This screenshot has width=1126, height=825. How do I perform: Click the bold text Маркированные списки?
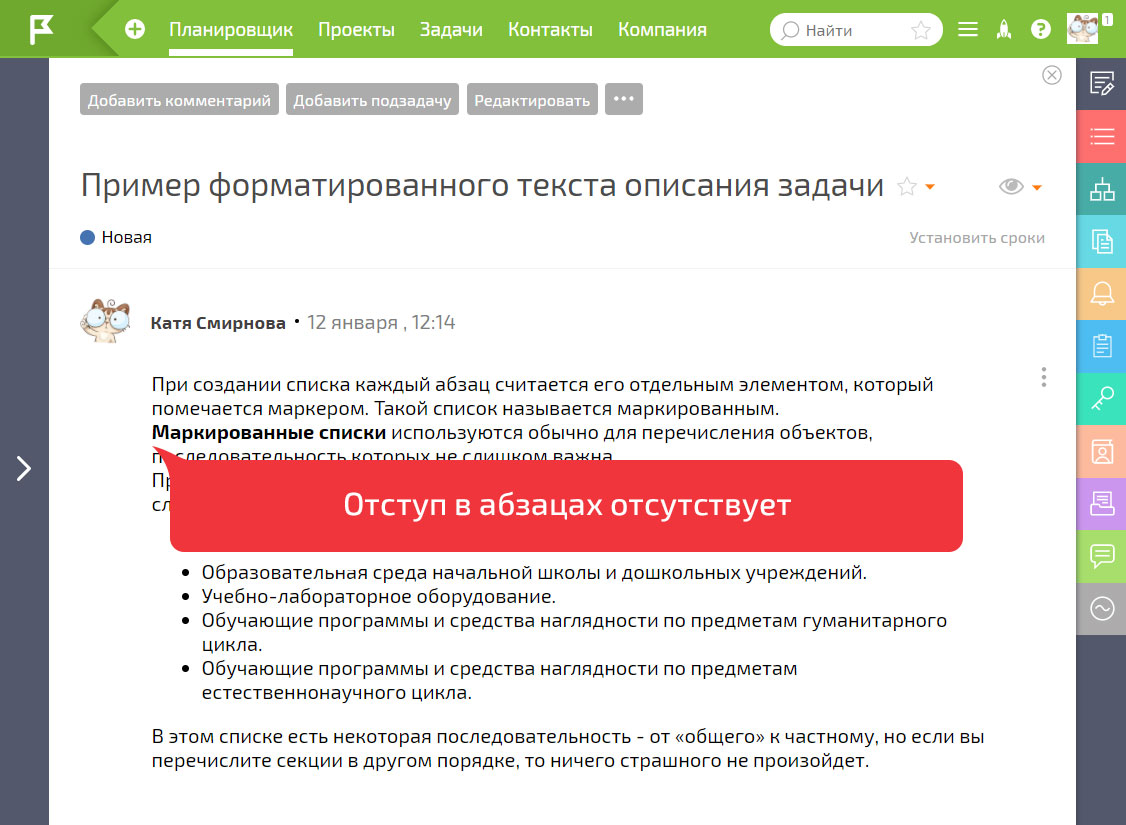point(269,432)
